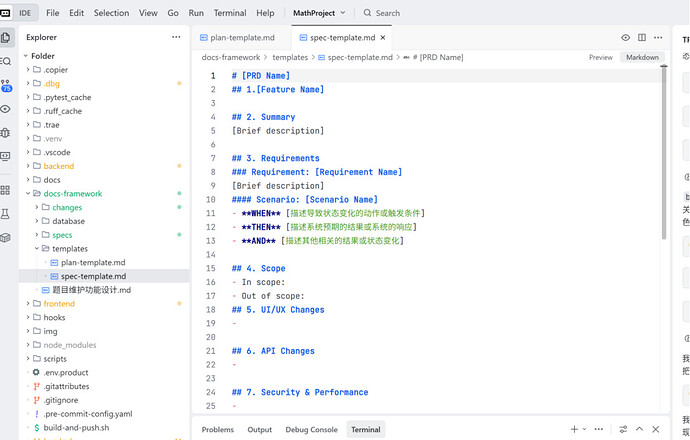Open the cube package icon in activity bar
The image size is (690, 440).
[5, 238]
